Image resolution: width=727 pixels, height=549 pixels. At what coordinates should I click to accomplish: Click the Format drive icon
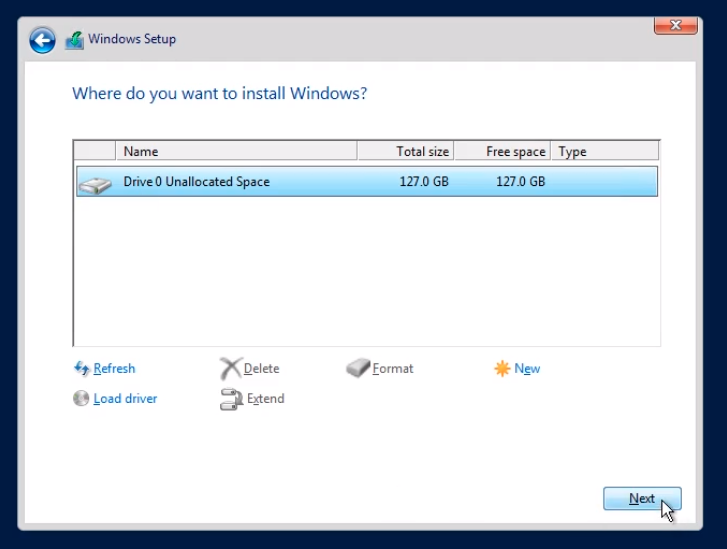[358, 368]
